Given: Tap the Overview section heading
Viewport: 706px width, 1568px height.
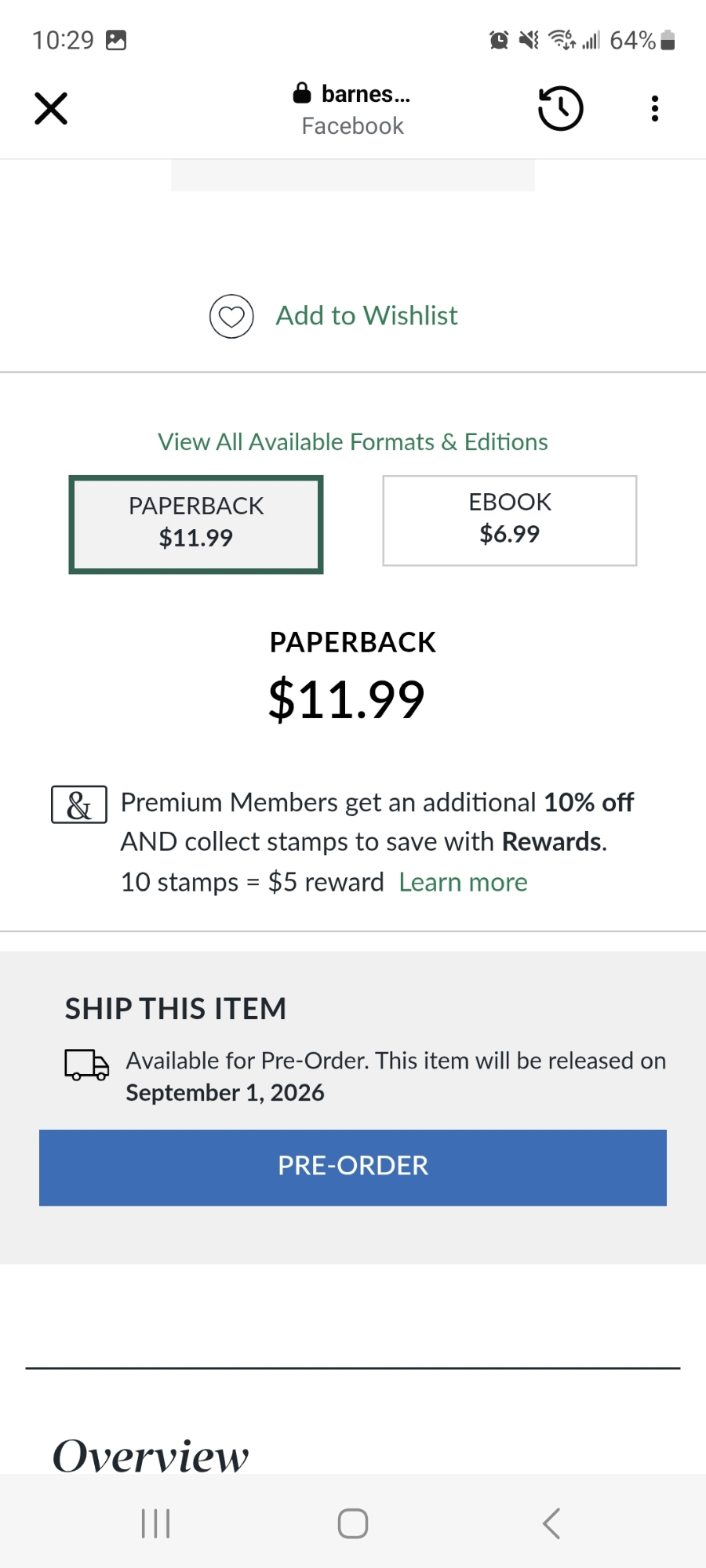Looking at the screenshot, I should (x=151, y=1456).
